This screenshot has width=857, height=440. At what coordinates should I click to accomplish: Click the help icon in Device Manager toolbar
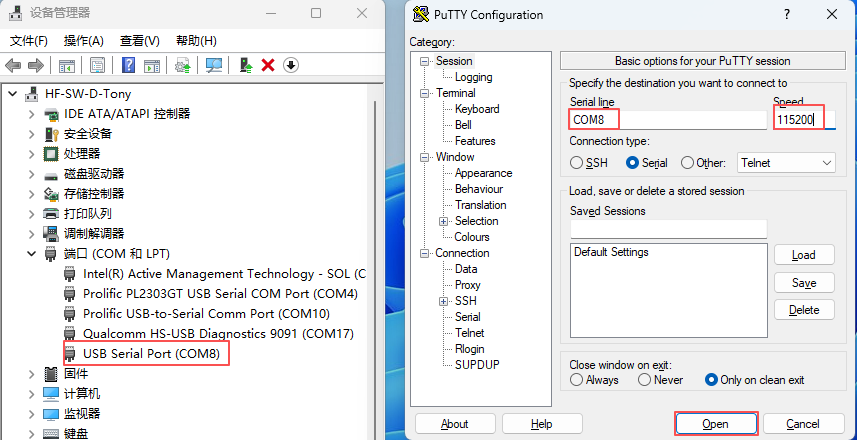click(x=129, y=65)
